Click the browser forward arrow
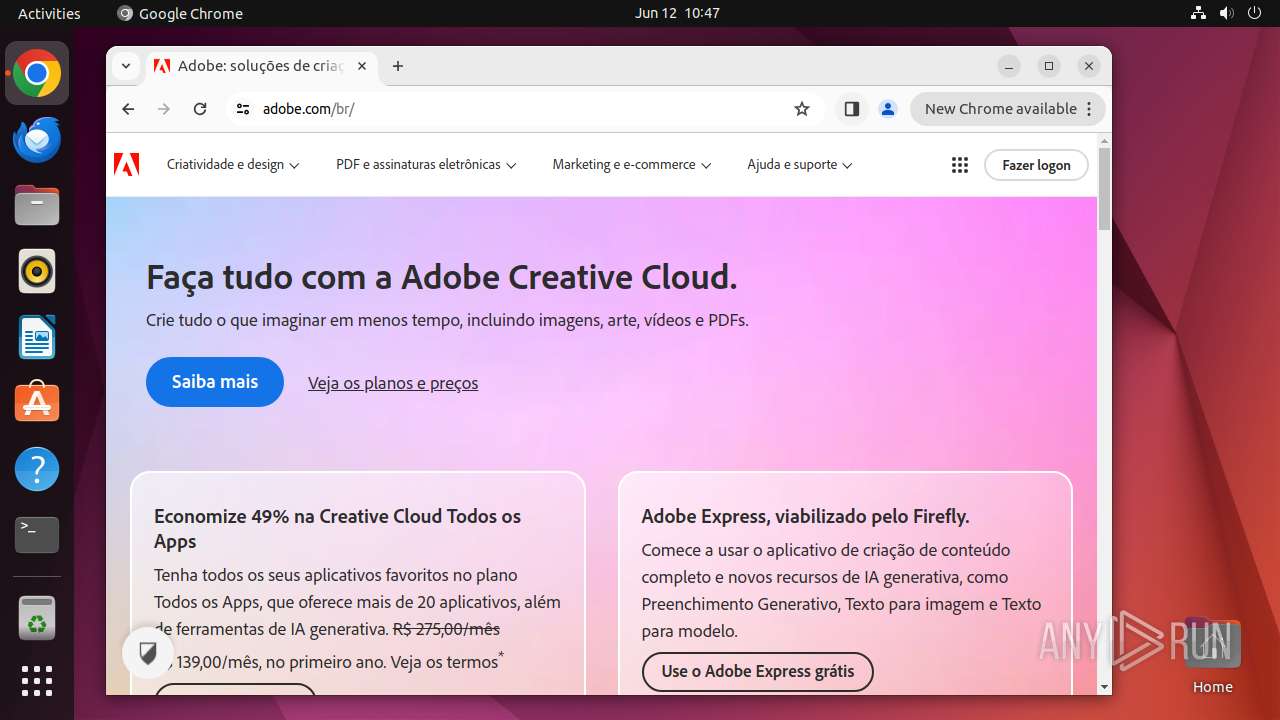1280x720 pixels. pyautogui.click(x=164, y=109)
